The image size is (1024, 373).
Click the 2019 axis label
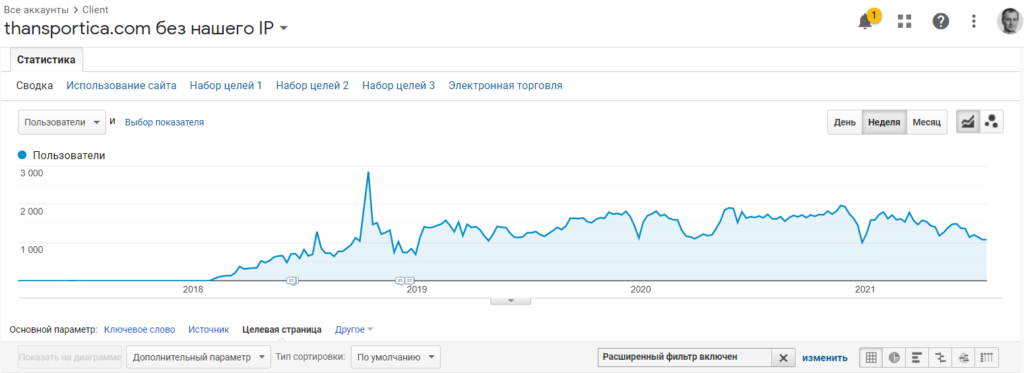coord(416,289)
